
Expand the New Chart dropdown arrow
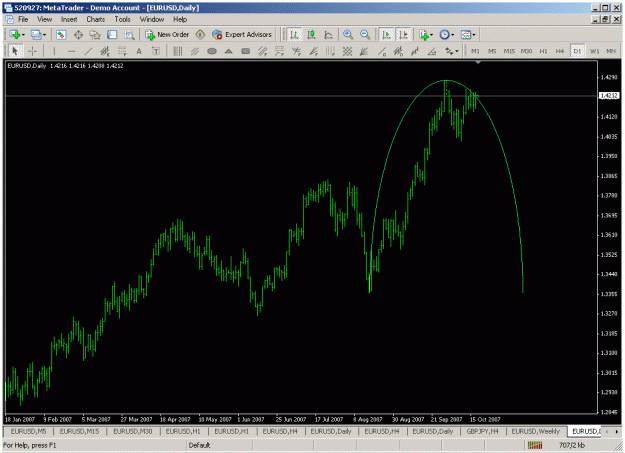pos(24,35)
